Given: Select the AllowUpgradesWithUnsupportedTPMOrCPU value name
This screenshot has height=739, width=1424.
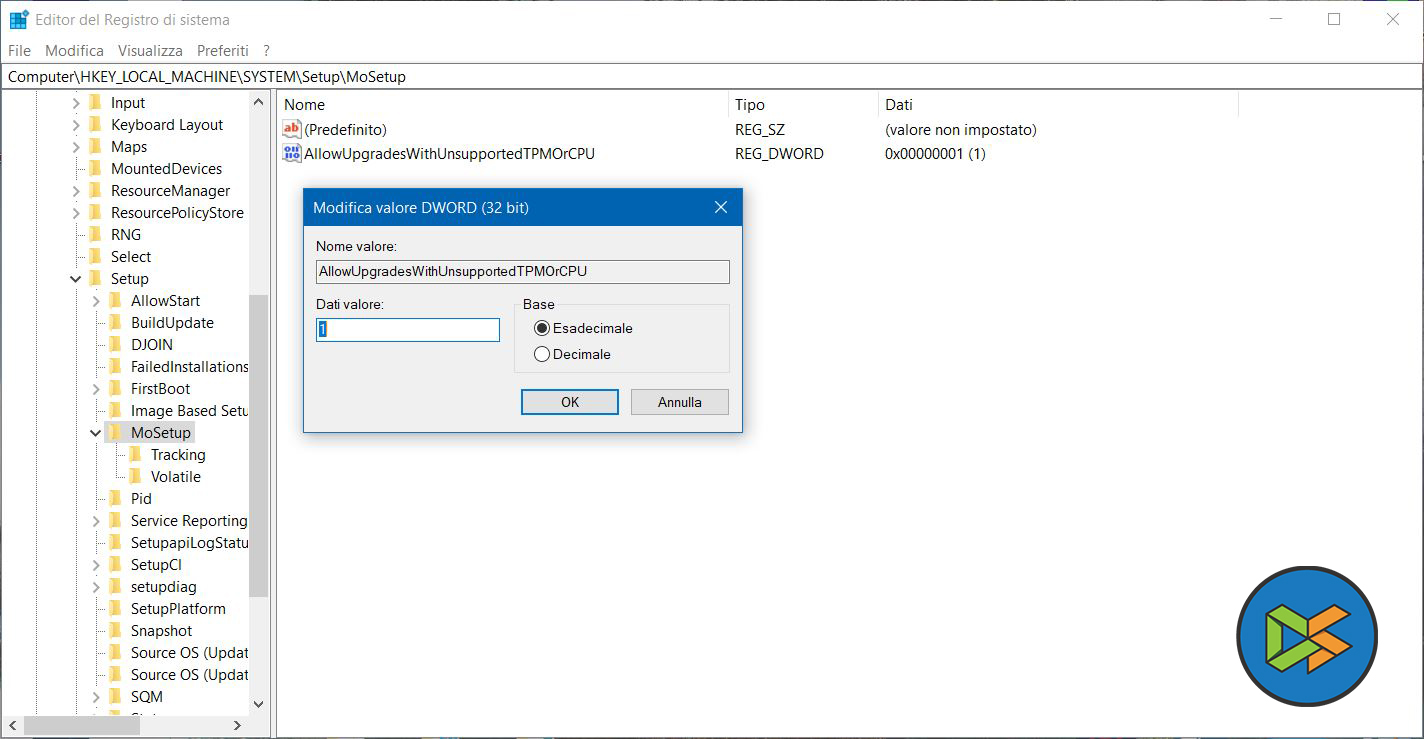Looking at the screenshot, I should tap(449, 154).
